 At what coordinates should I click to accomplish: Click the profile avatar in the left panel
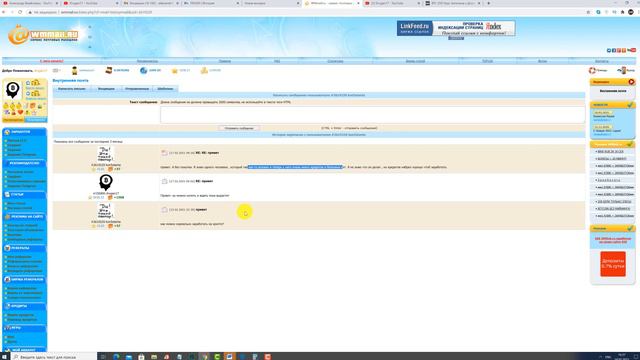click(x=13, y=90)
